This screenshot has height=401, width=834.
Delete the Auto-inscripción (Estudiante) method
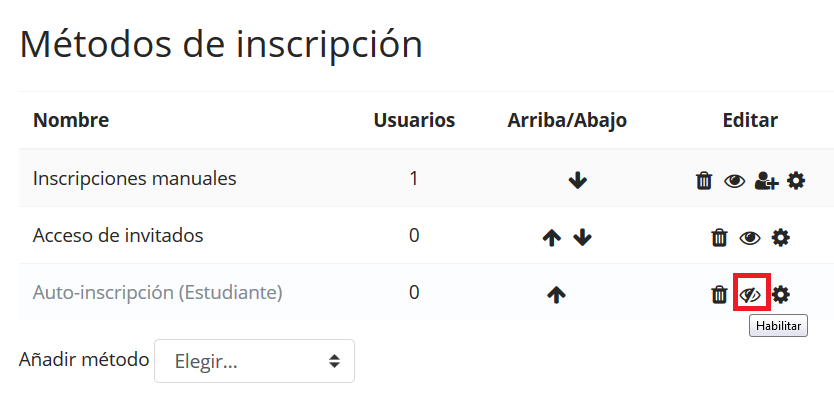(x=719, y=295)
